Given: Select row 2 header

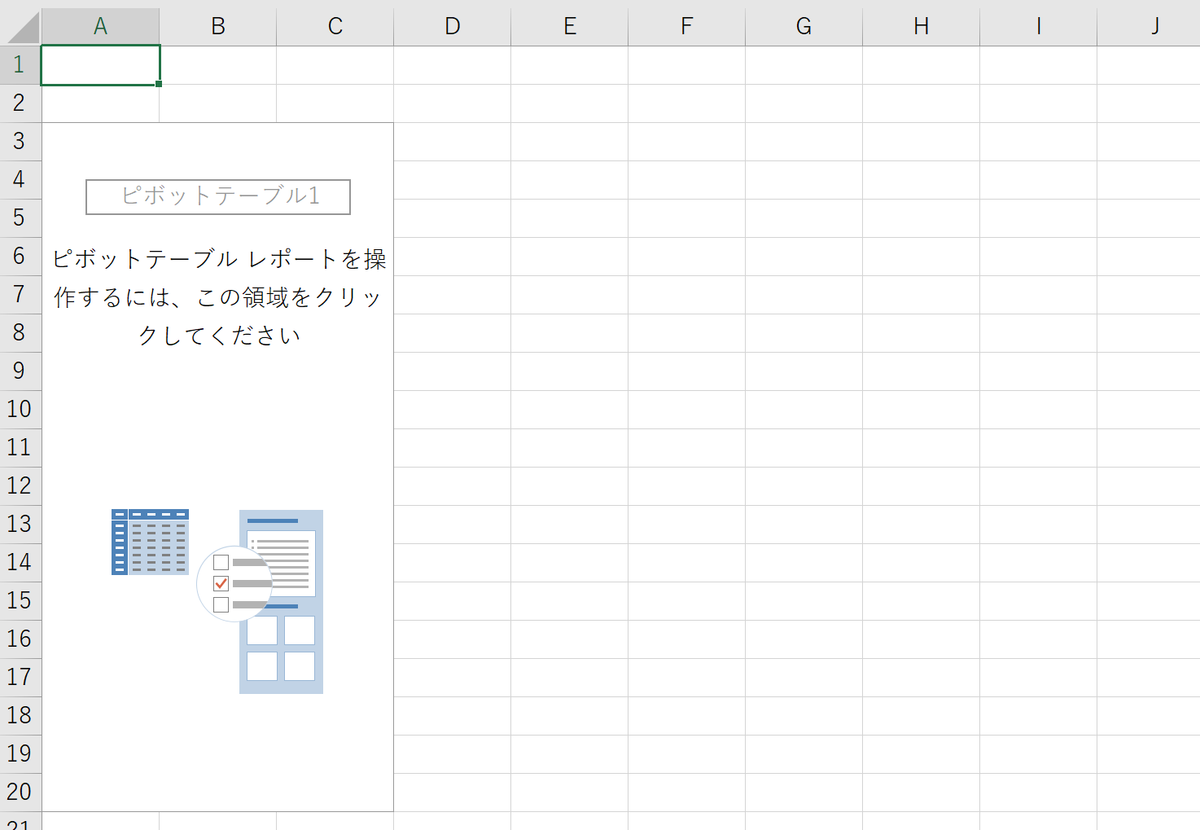Looking at the screenshot, I should point(20,103).
